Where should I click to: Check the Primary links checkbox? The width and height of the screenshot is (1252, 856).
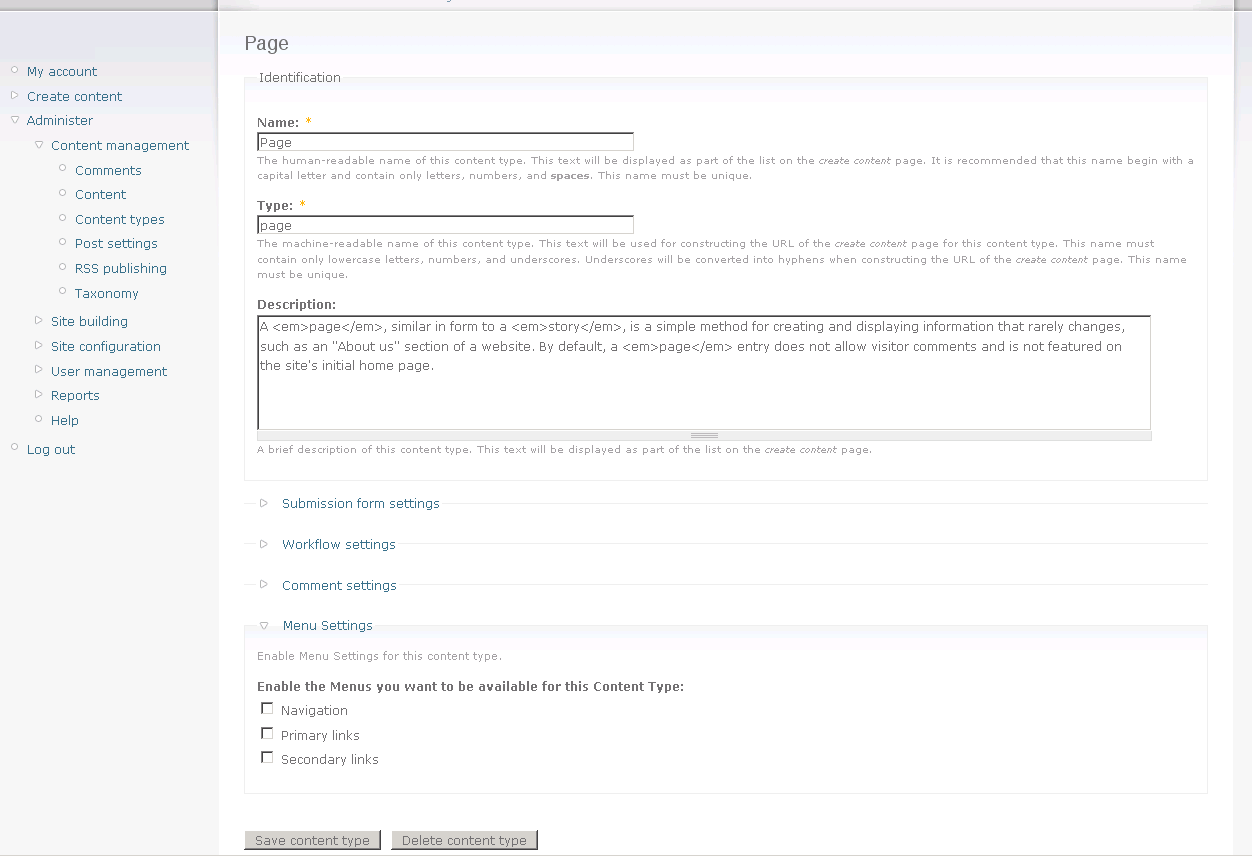coord(267,734)
